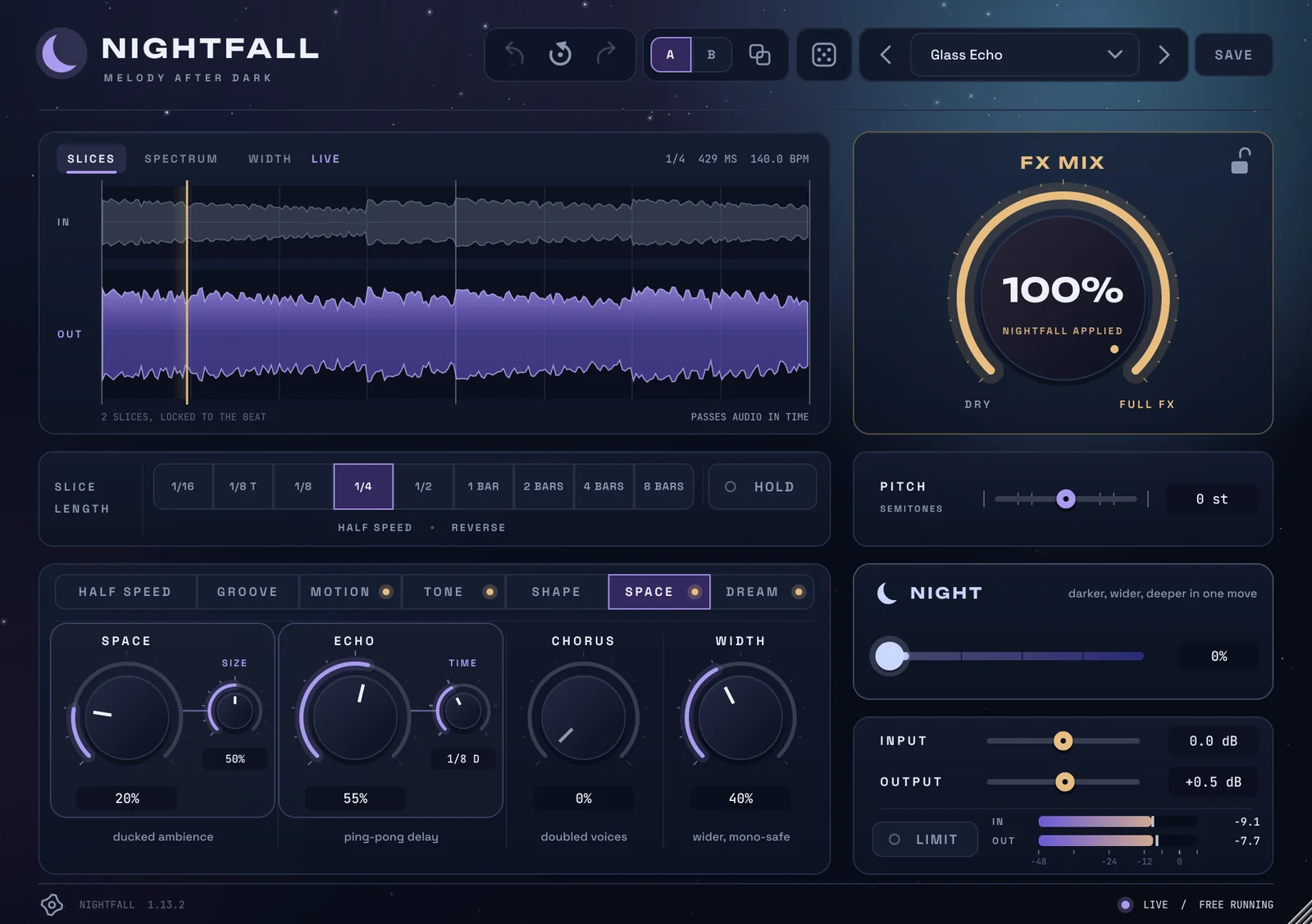Viewport: 1312px width, 924px height.
Task: Toggle the Motion module power dot
Action: pos(386,592)
